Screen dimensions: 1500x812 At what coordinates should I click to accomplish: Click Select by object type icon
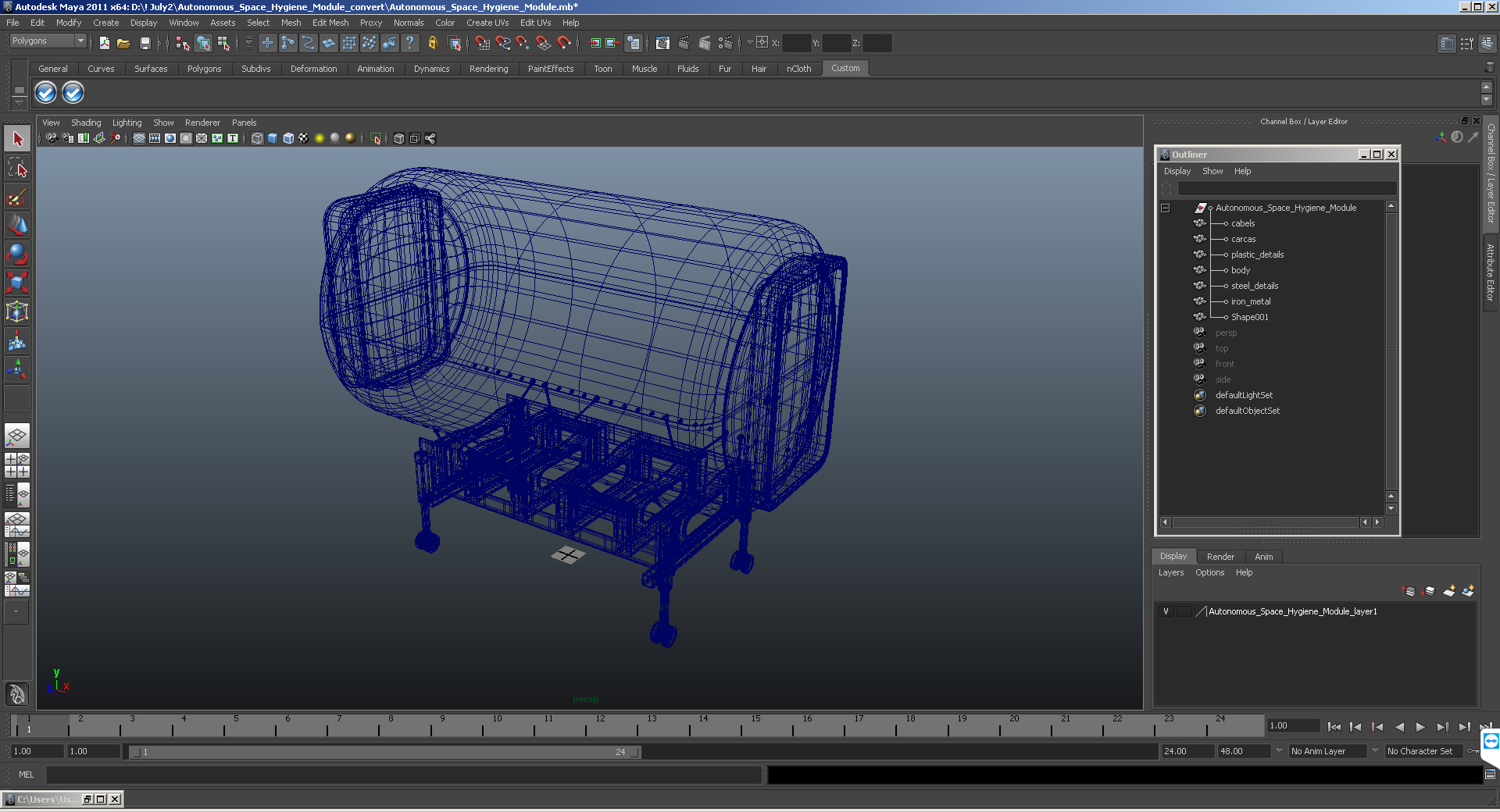pos(203,43)
